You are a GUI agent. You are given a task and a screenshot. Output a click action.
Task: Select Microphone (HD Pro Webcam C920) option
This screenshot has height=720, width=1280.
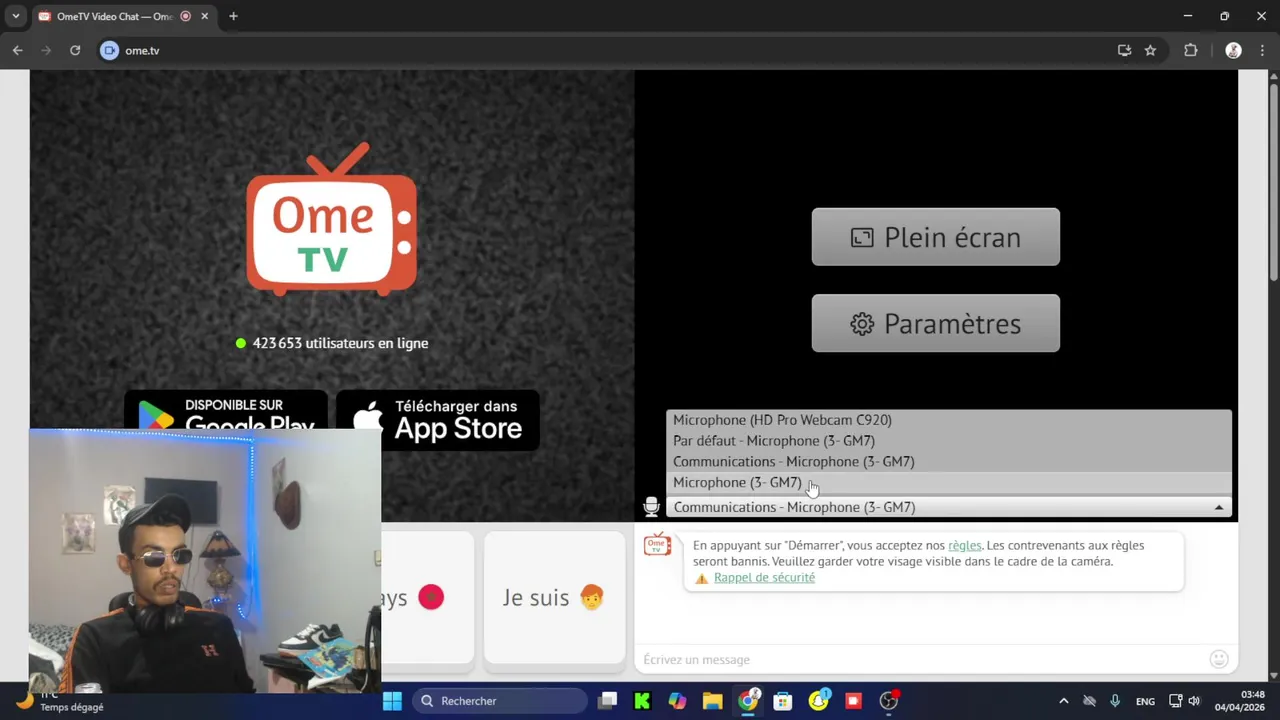(949, 420)
